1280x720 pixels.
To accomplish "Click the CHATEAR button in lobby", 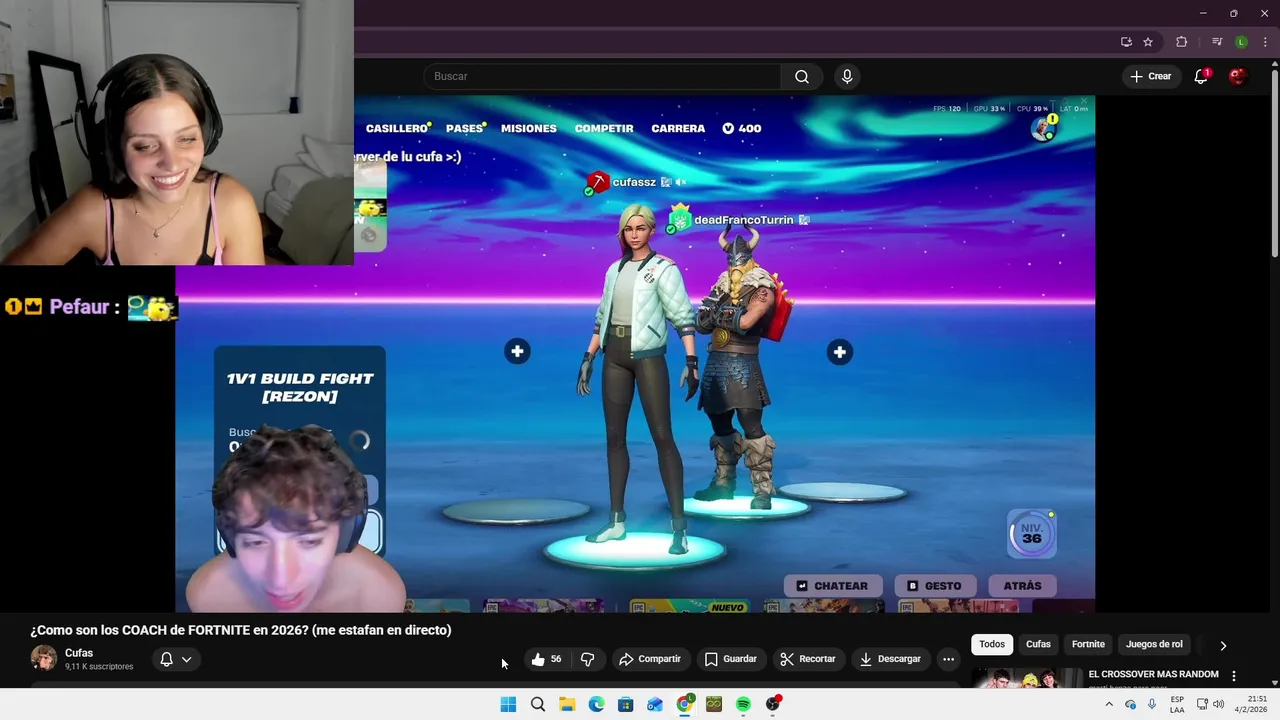I will tap(832, 586).
